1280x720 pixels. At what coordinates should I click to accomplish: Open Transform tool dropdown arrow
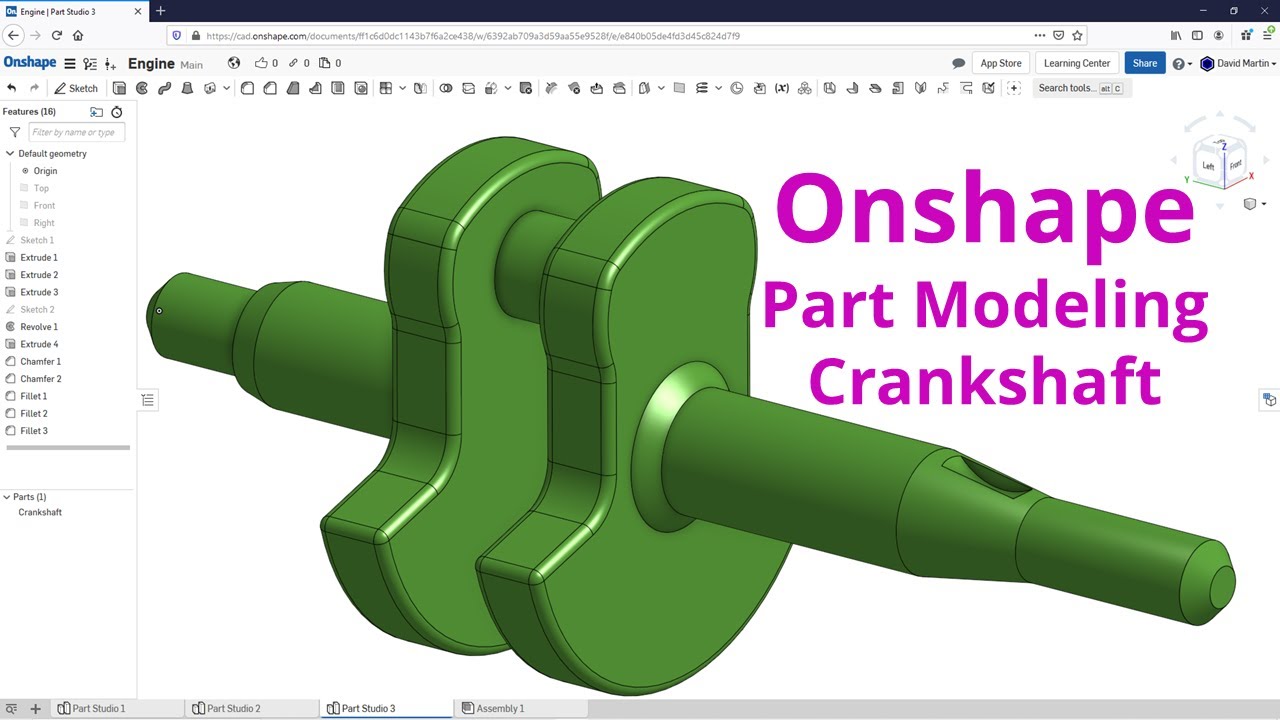(x=508, y=88)
